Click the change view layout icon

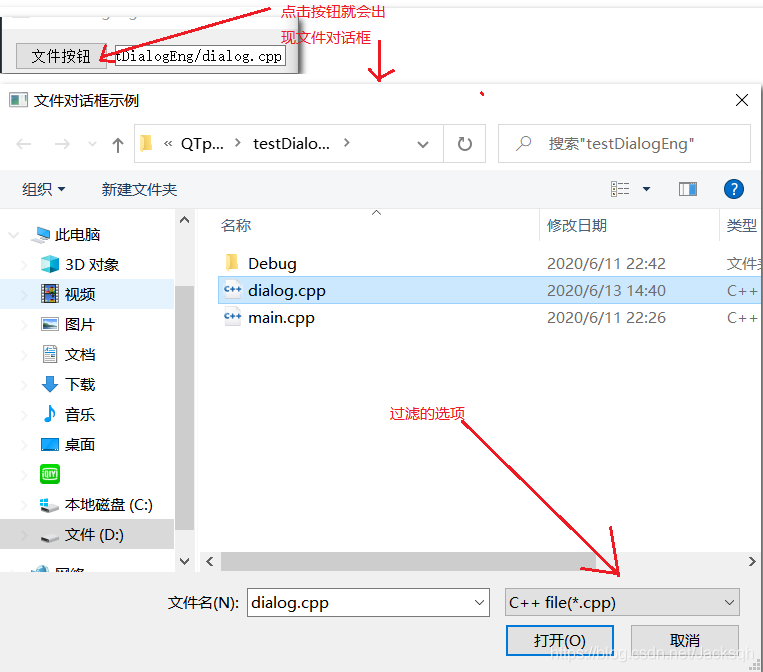[620, 189]
